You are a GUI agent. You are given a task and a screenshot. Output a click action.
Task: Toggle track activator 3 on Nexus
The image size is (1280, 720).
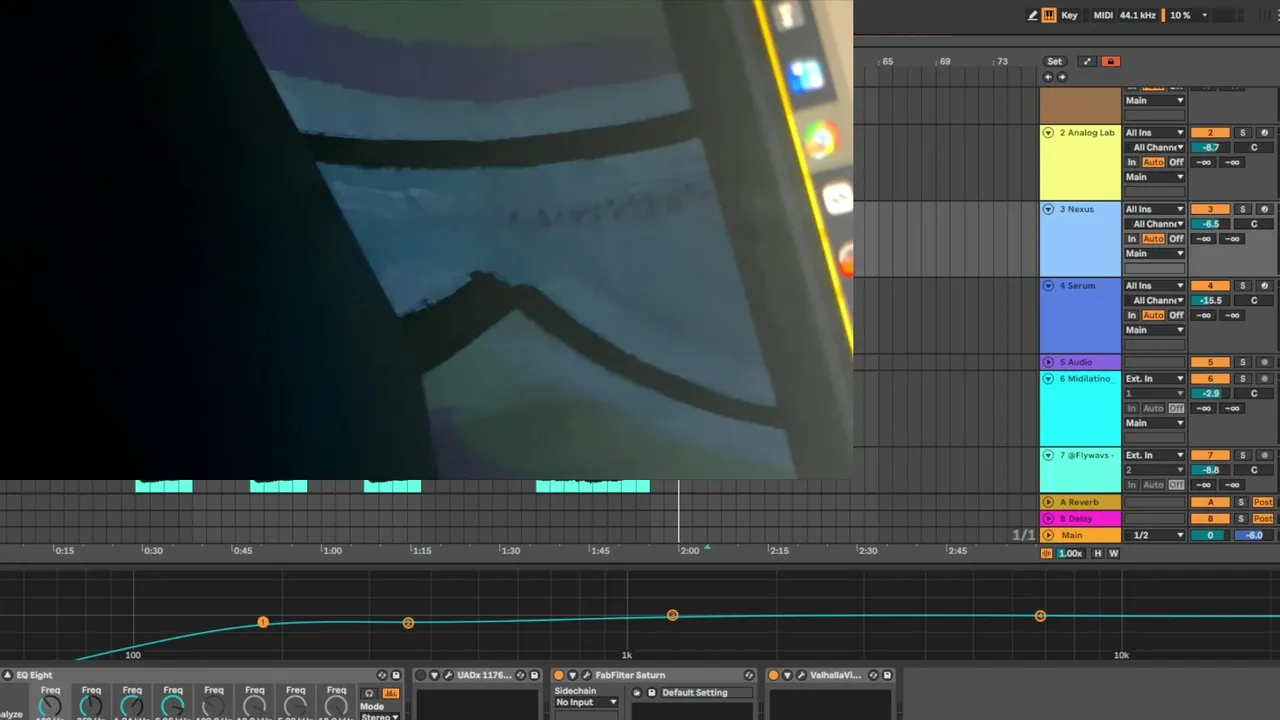[x=1210, y=209]
